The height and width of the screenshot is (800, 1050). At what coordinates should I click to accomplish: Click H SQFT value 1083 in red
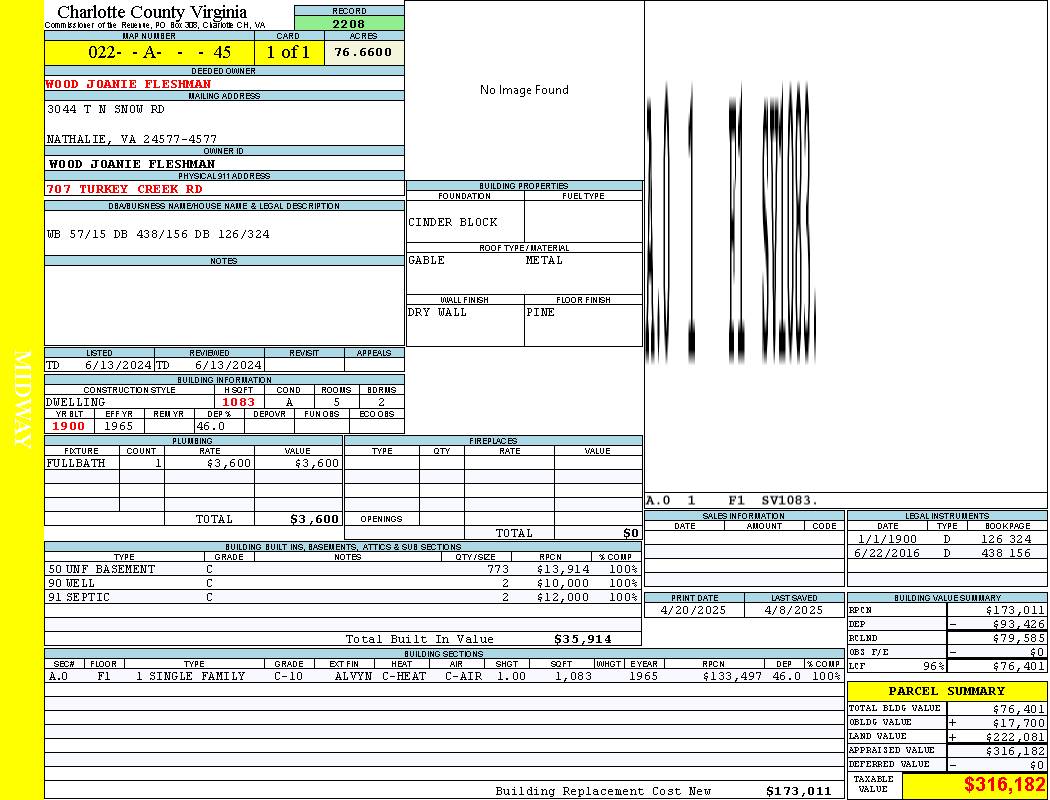pos(238,402)
